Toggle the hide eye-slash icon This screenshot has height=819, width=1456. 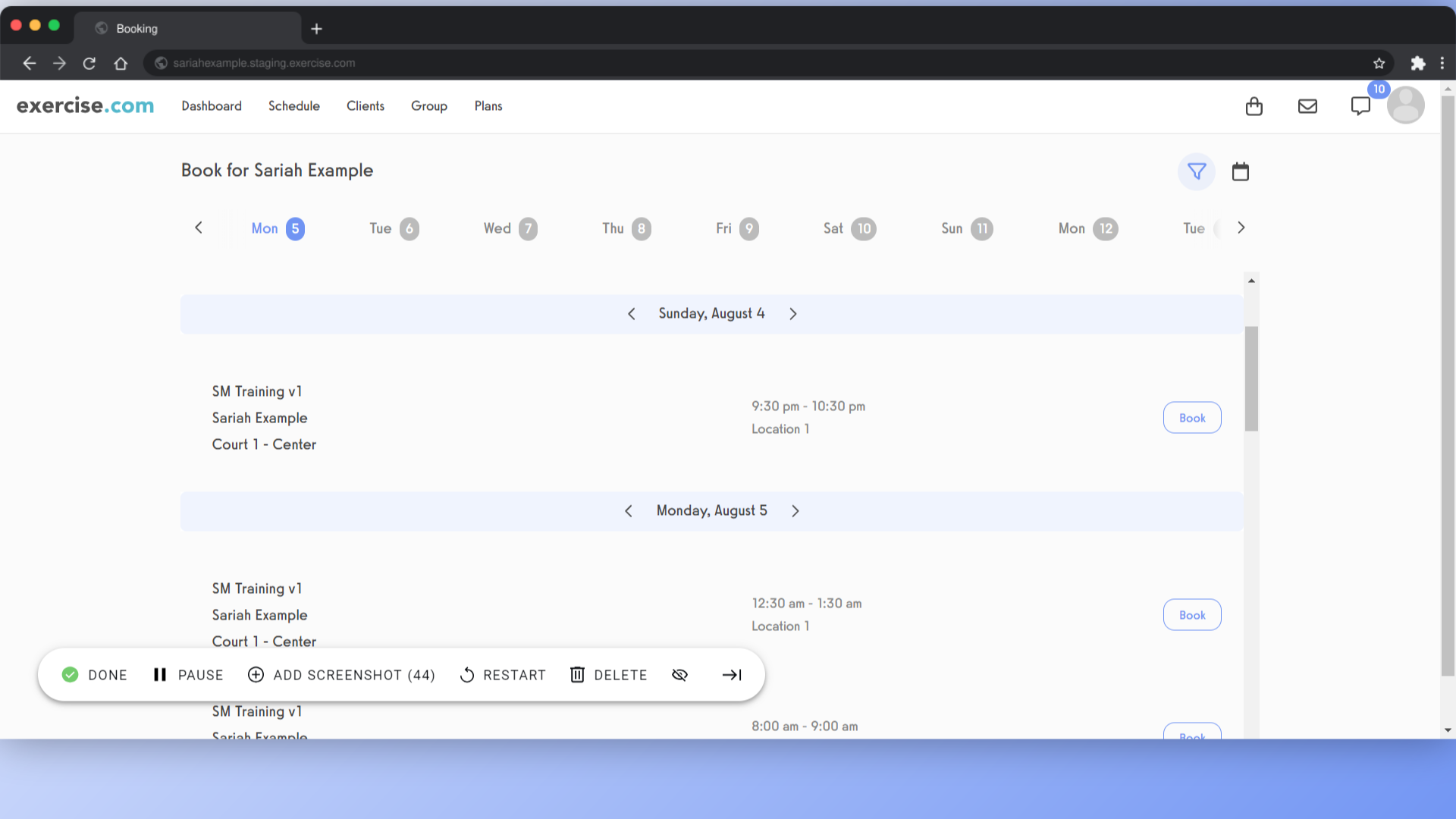click(680, 675)
